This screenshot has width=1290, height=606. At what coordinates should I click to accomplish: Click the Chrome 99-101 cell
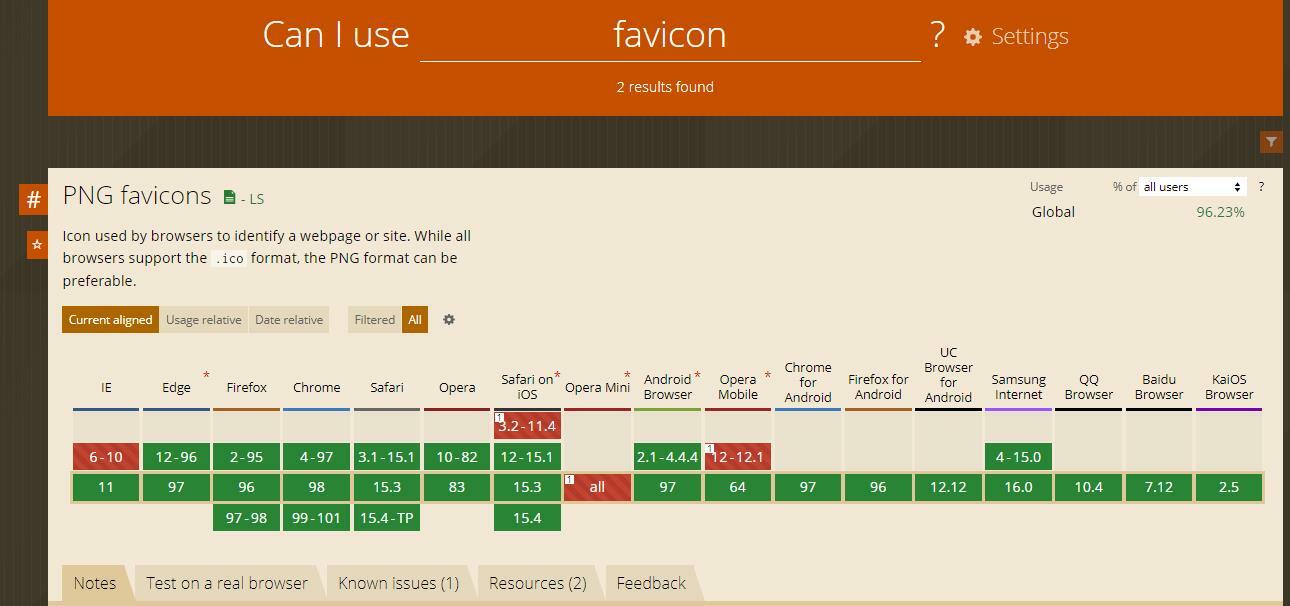click(x=317, y=518)
